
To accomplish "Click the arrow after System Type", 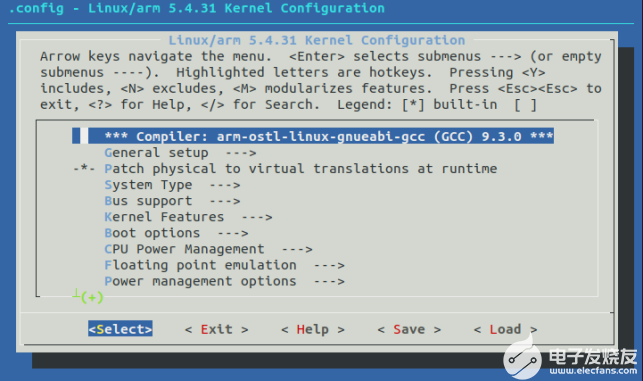I will (x=225, y=185).
